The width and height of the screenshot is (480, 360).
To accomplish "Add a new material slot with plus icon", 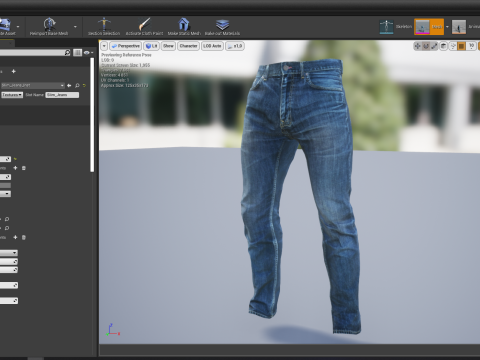I will pyautogui.click(x=14, y=71).
